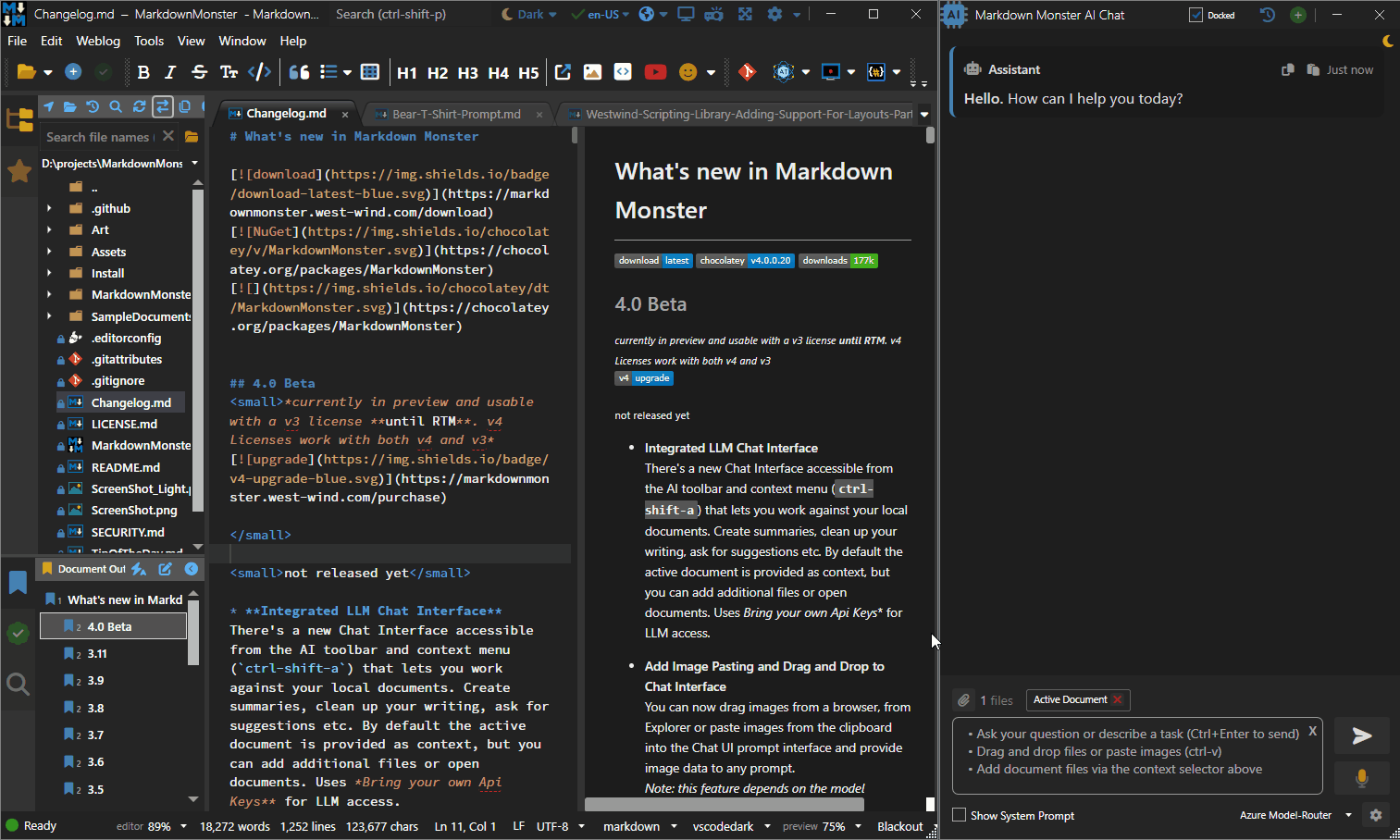The image size is (1400, 840).
Task: Show AI chat history
Action: 1268,15
